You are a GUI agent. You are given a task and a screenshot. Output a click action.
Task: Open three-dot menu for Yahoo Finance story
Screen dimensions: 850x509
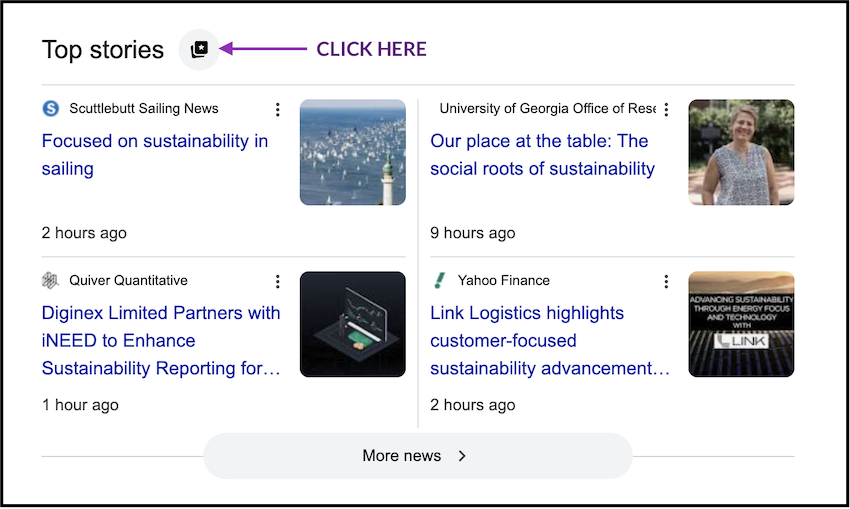(666, 282)
